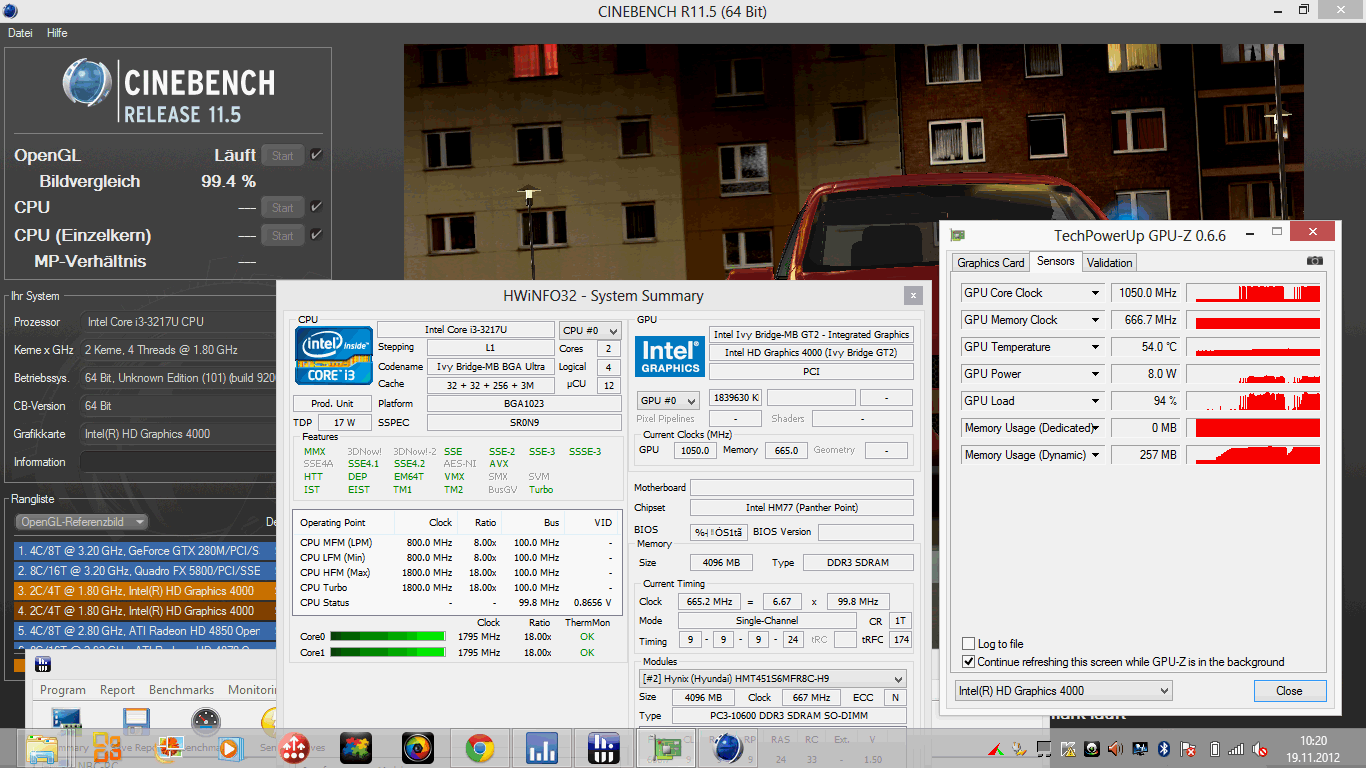This screenshot has height=768, width=1366.
Task: Click the Core0 load bar in HWiNFO32
Action: click(388, 637)
